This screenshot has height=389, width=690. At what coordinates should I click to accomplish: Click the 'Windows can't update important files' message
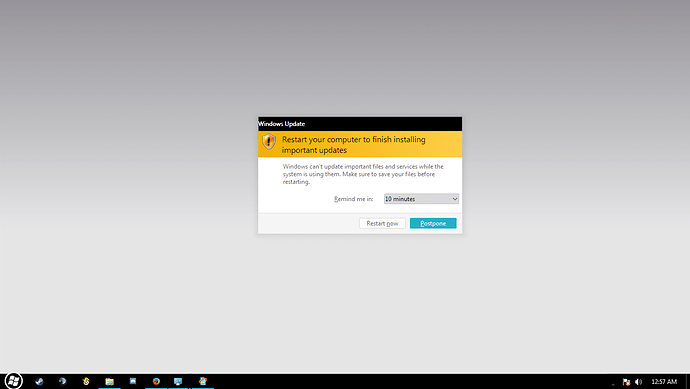tap(363, 174)
